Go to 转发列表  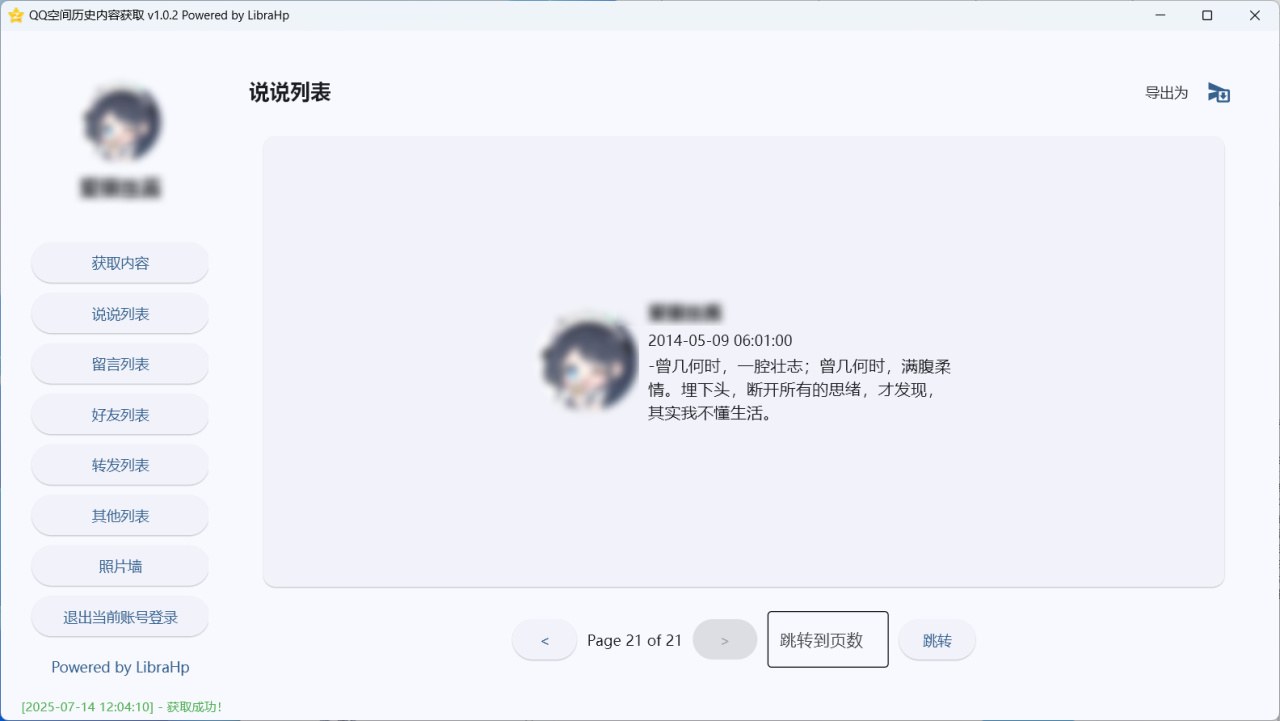(x=120, y=465)
